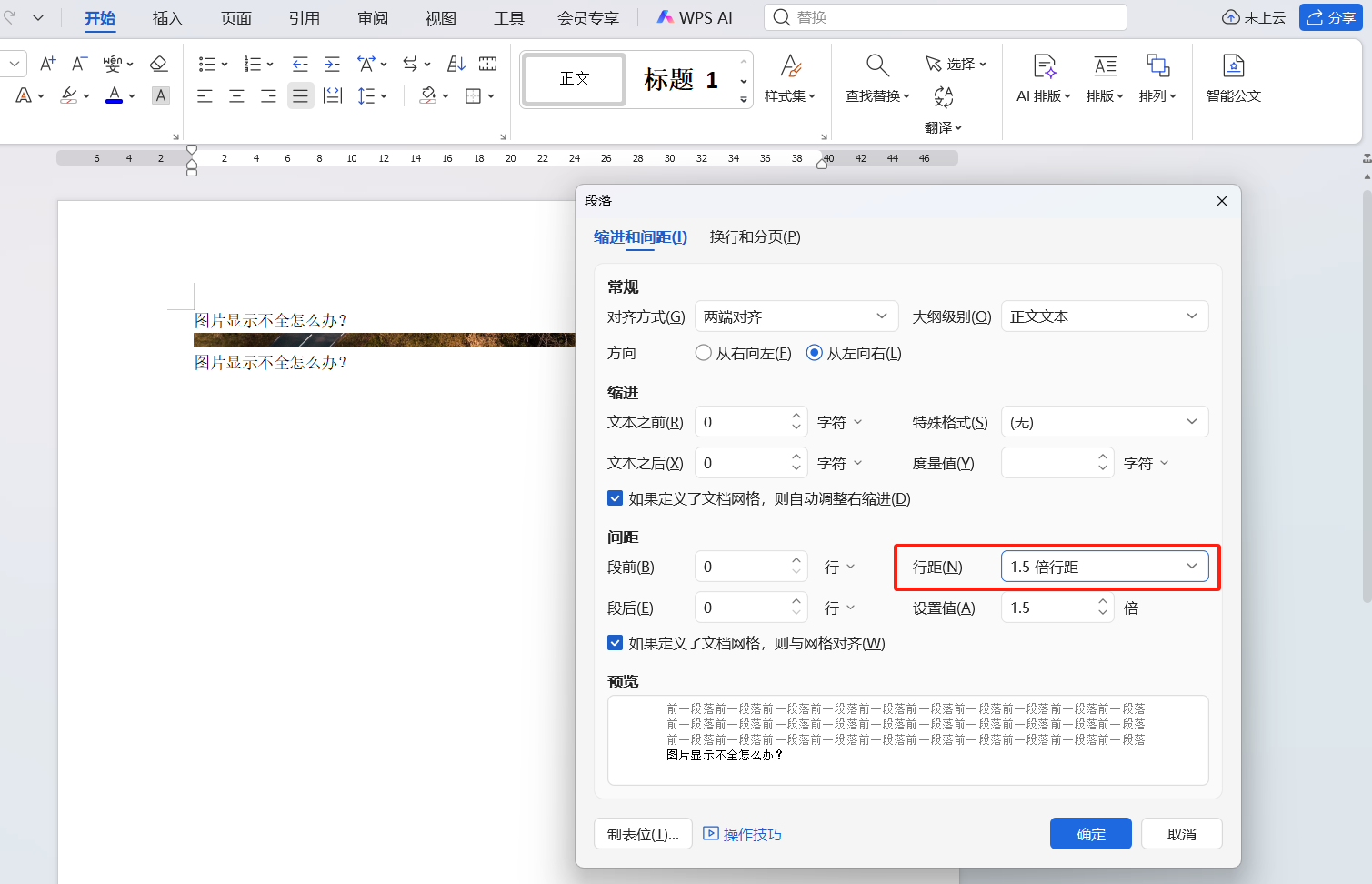Open the 行距 line spacing dropdown
The height and width of the screenshot is (884, 1372).
tap(1105, 566)
